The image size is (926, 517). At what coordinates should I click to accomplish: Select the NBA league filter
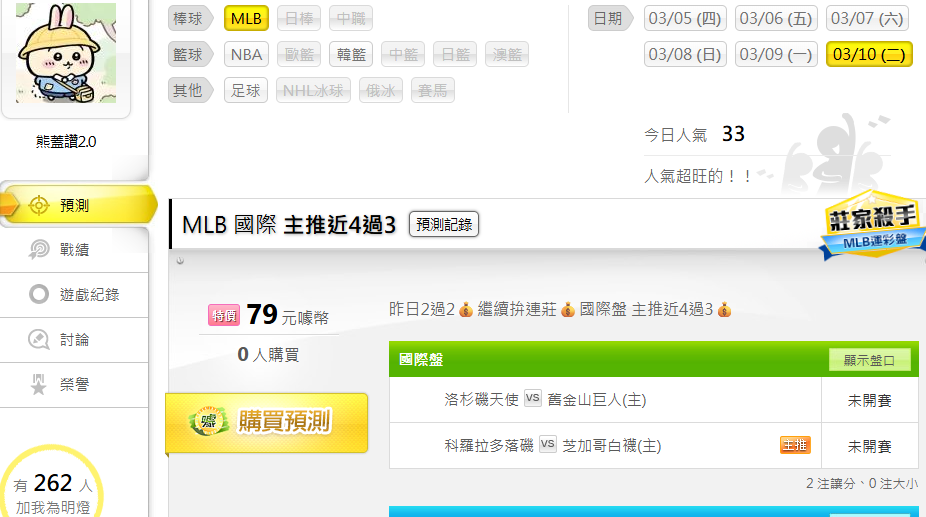coord(246,55)
